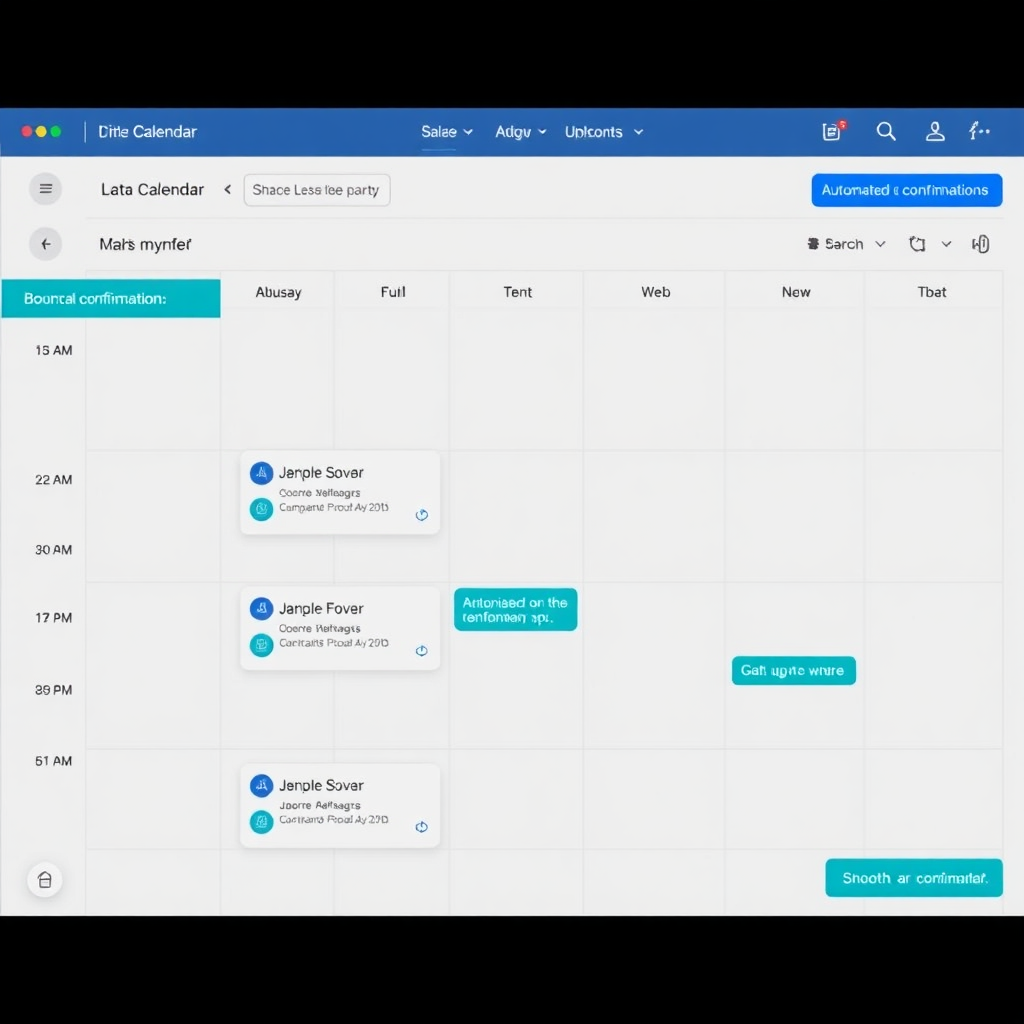Expand the Sarch dropdown chevron
1024x1024 pixels.
tap(880, 244)
